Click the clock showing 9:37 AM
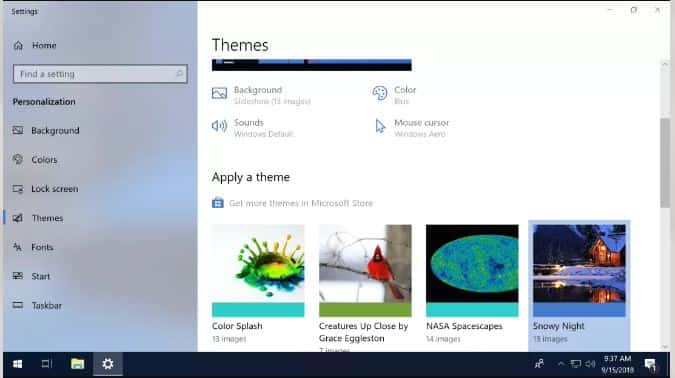The image size is (675, 378). (x=617, y=359)
